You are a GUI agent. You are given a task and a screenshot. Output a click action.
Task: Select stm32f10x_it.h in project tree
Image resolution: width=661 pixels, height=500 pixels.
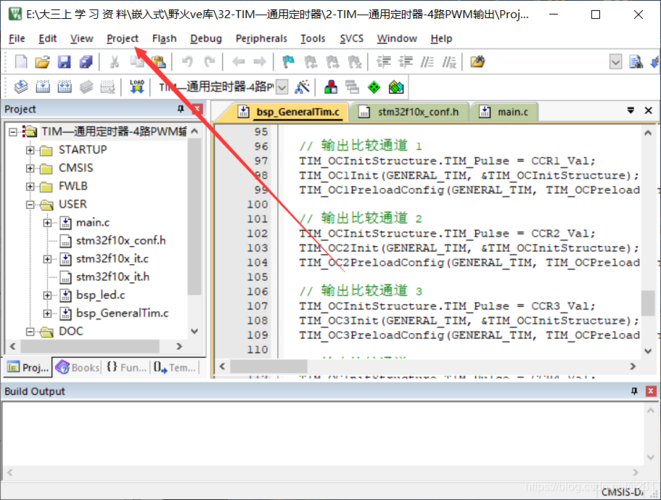[113, 277]
